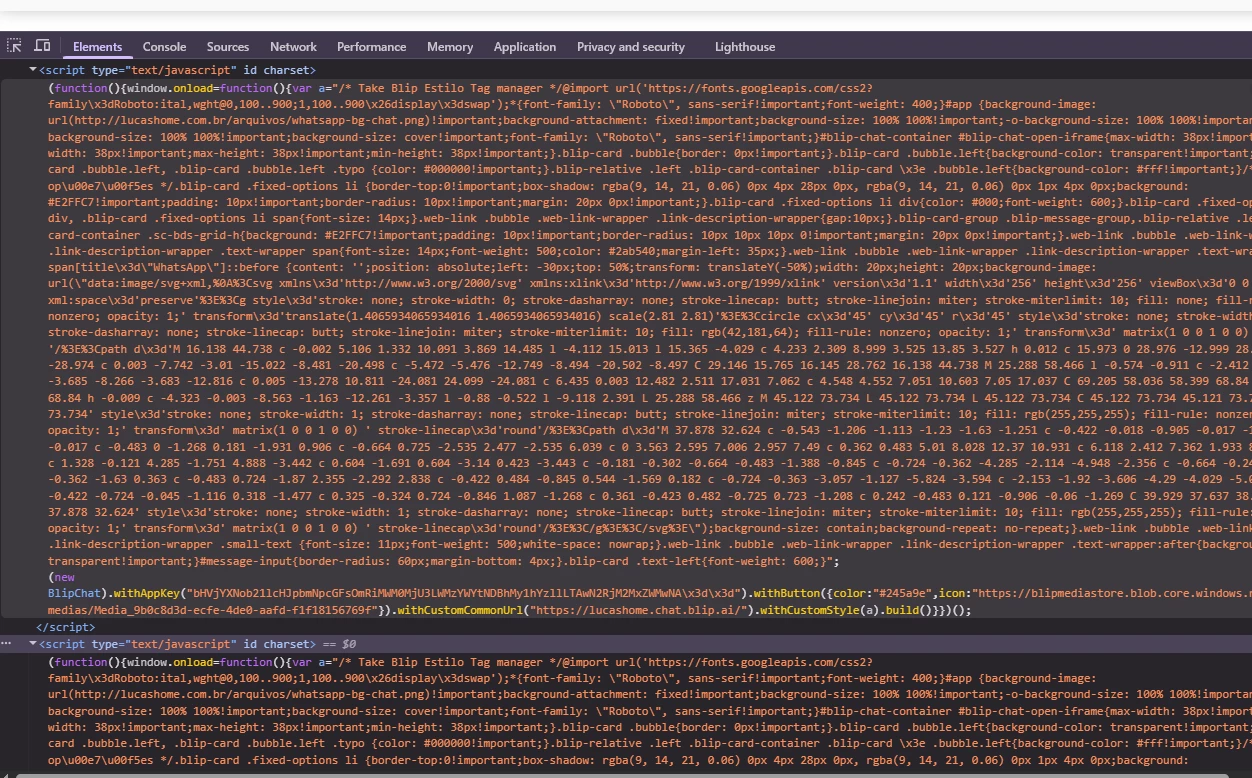Collapse the first script element node

tap(33, 70)
